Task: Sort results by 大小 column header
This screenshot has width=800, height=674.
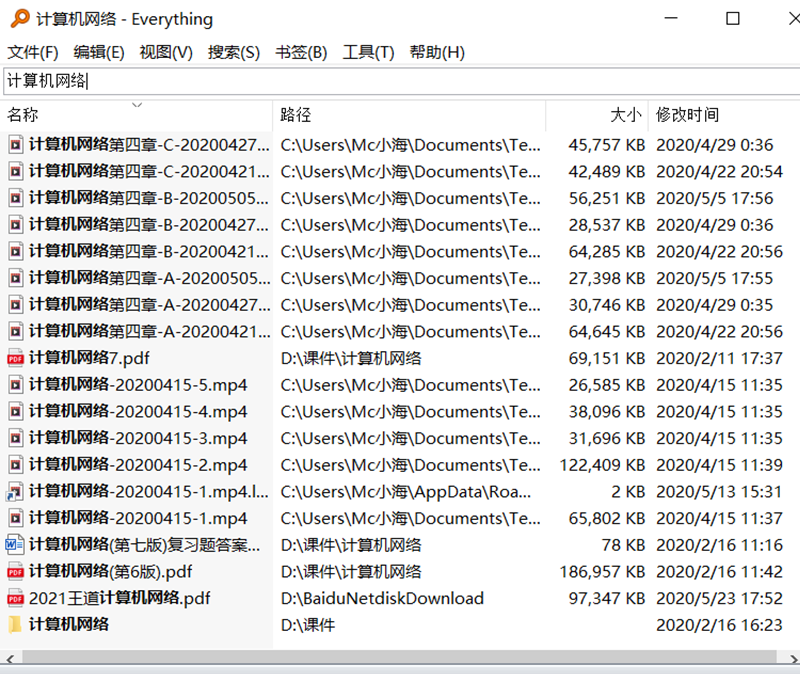Action: (625, 115)
